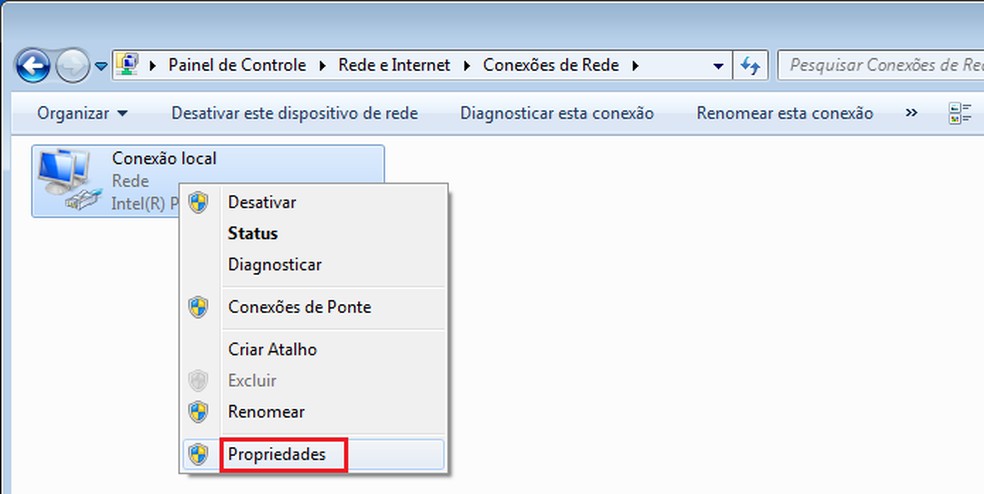Choose Criar Atalho in the context menu
This screenshot has width=984, height=494.
pos(272,349)
